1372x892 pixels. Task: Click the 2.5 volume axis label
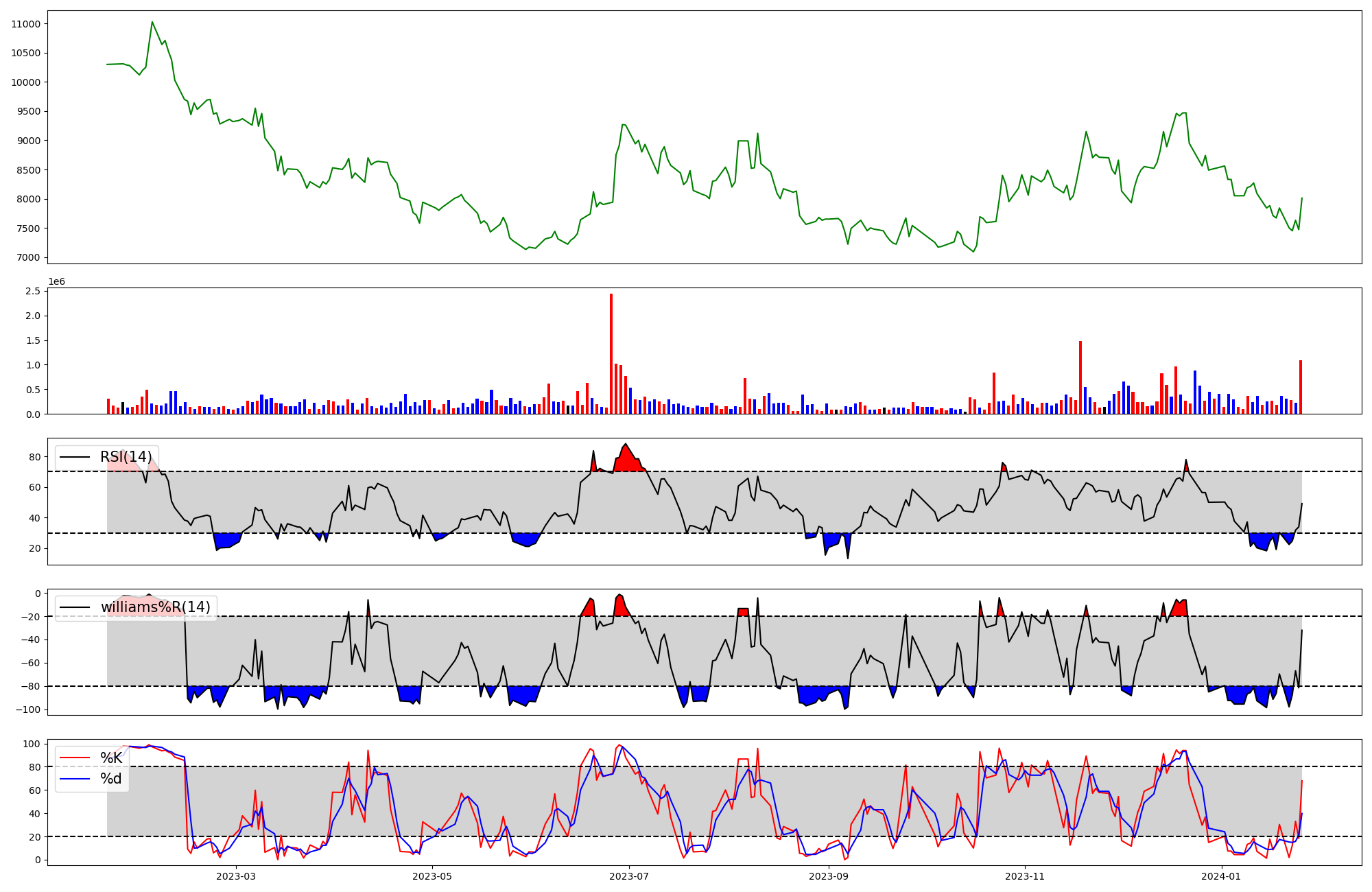[x=33, y=292]
